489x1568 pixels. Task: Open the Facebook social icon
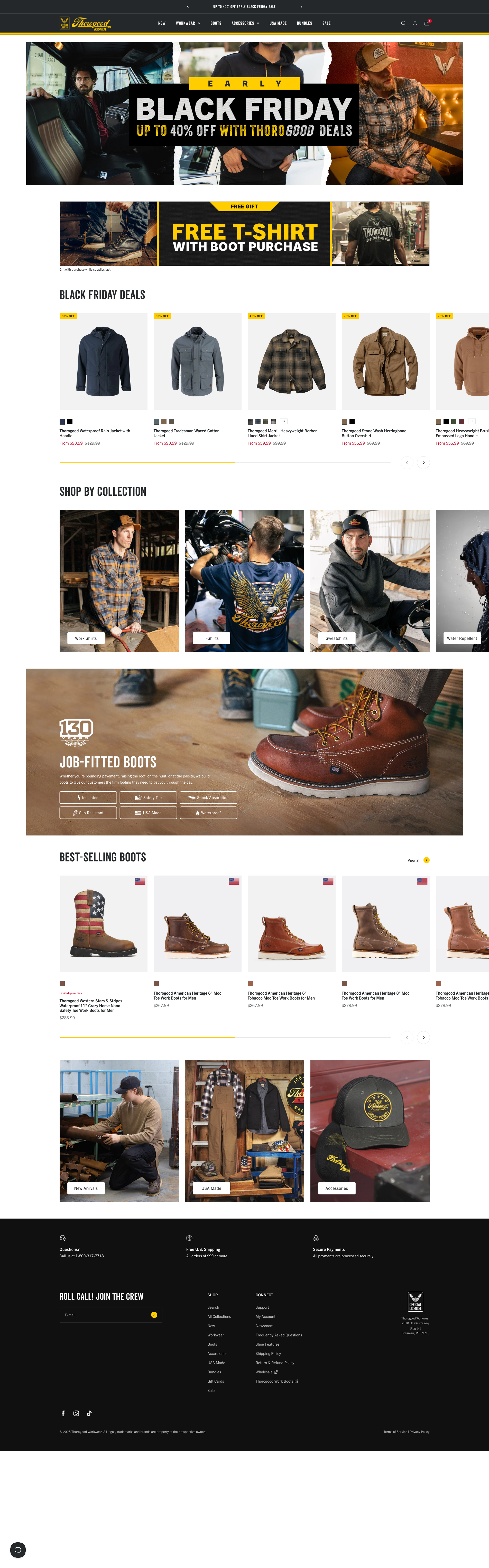click(63, 1413)
